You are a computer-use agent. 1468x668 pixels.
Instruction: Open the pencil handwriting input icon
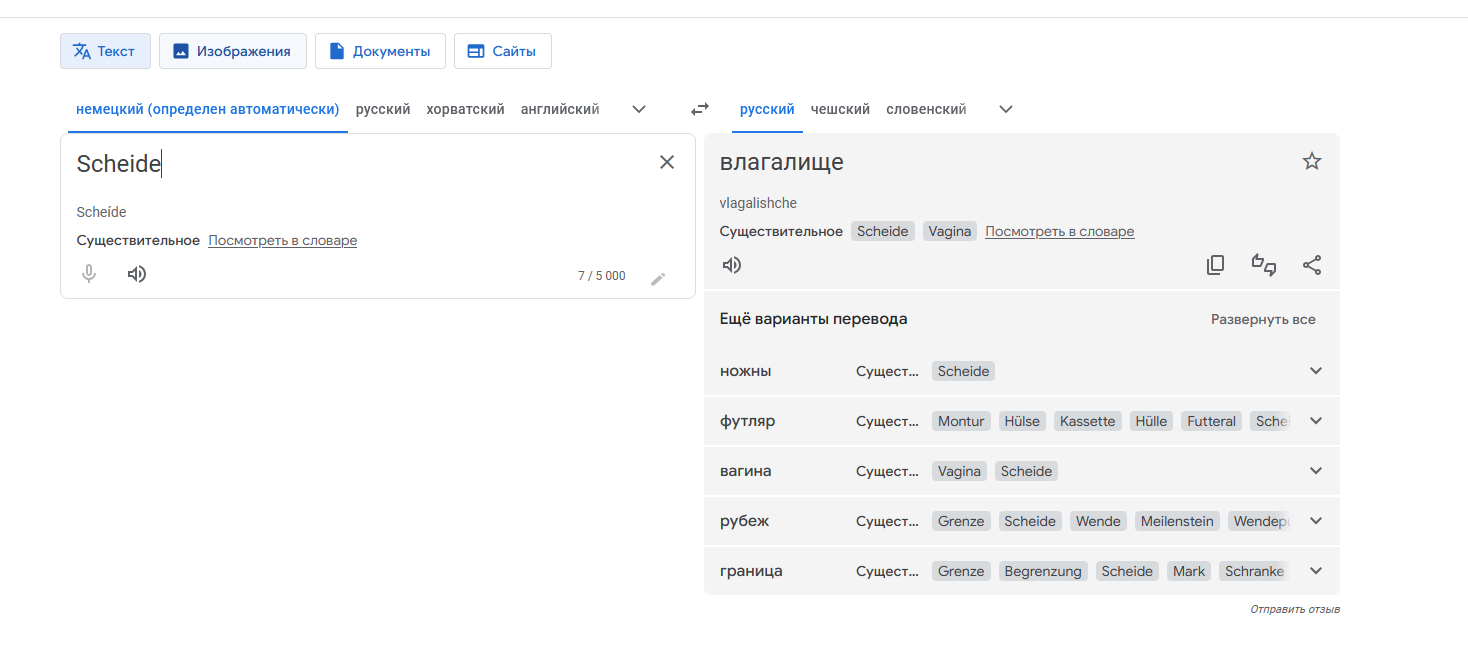658,279
